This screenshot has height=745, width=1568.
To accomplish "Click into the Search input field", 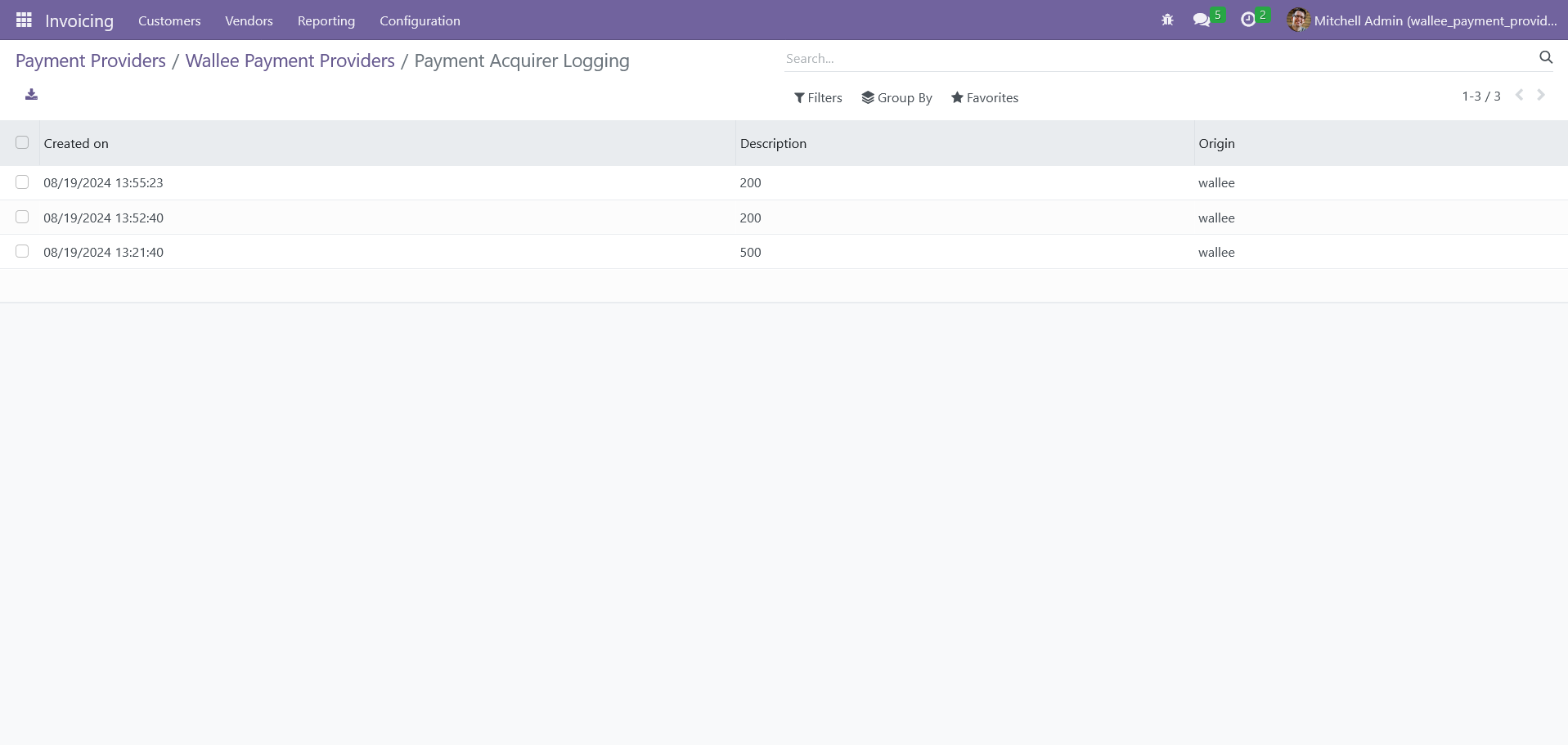I will [x=1157, y=59].
